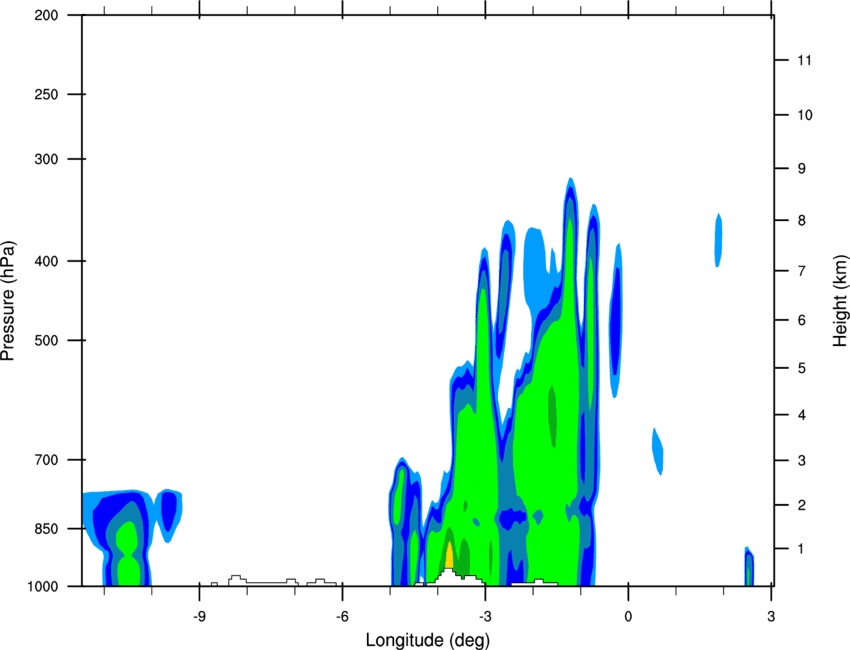Click the 5 km height label

pos(801,368)
